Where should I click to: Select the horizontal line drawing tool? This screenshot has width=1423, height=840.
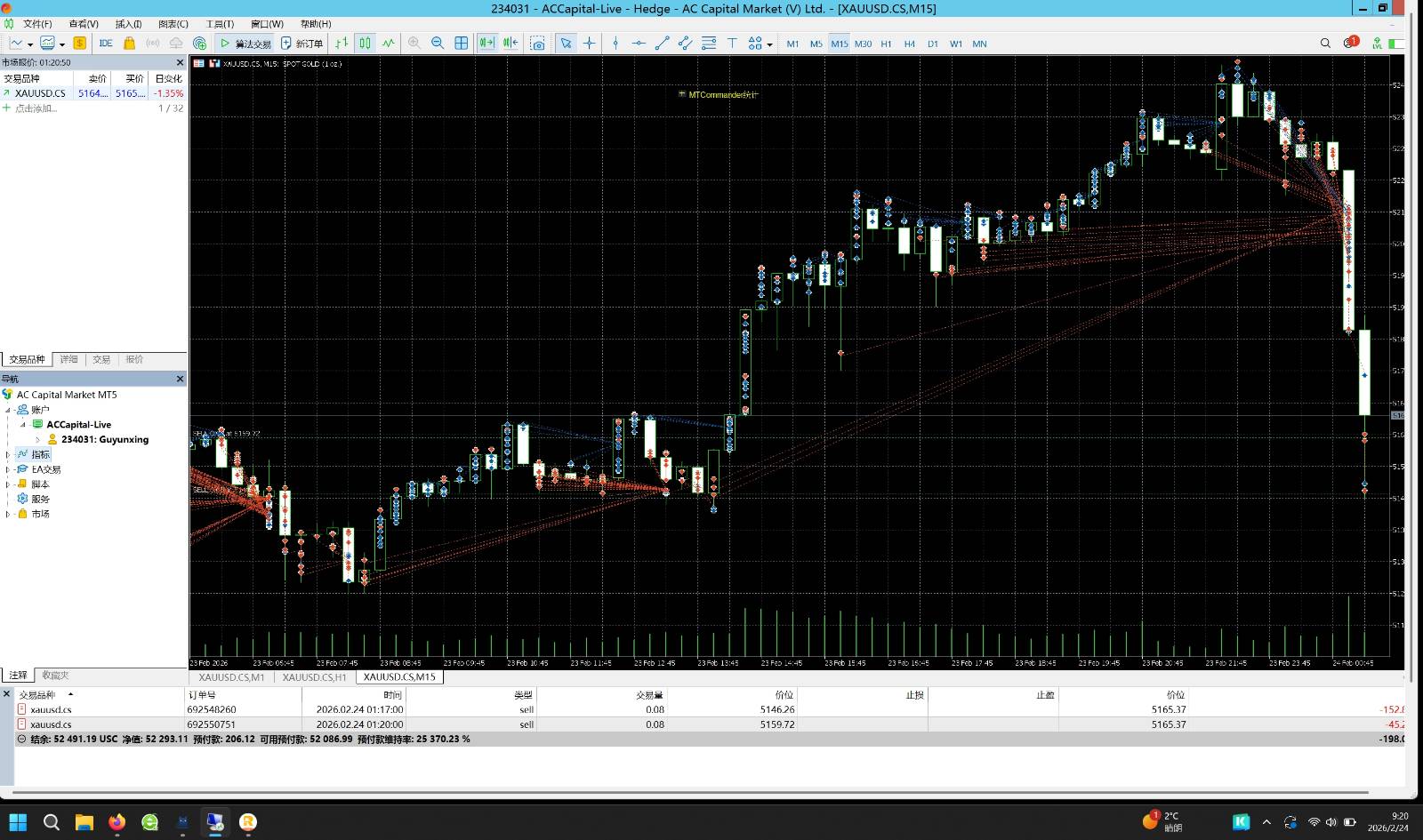(639, 43)
